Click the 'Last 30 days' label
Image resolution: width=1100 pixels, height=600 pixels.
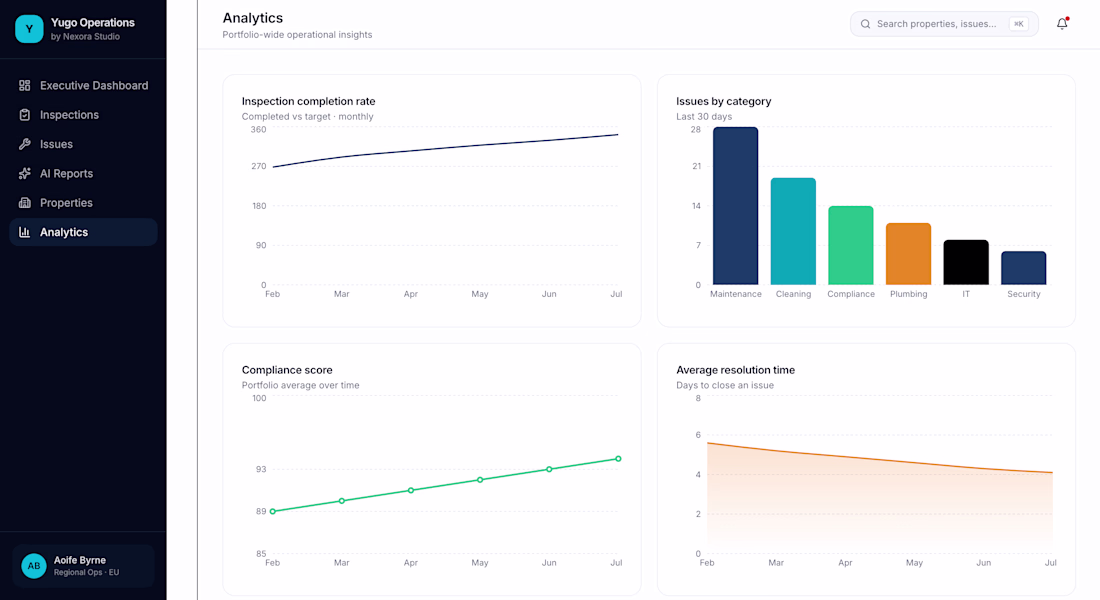(704, 116)
